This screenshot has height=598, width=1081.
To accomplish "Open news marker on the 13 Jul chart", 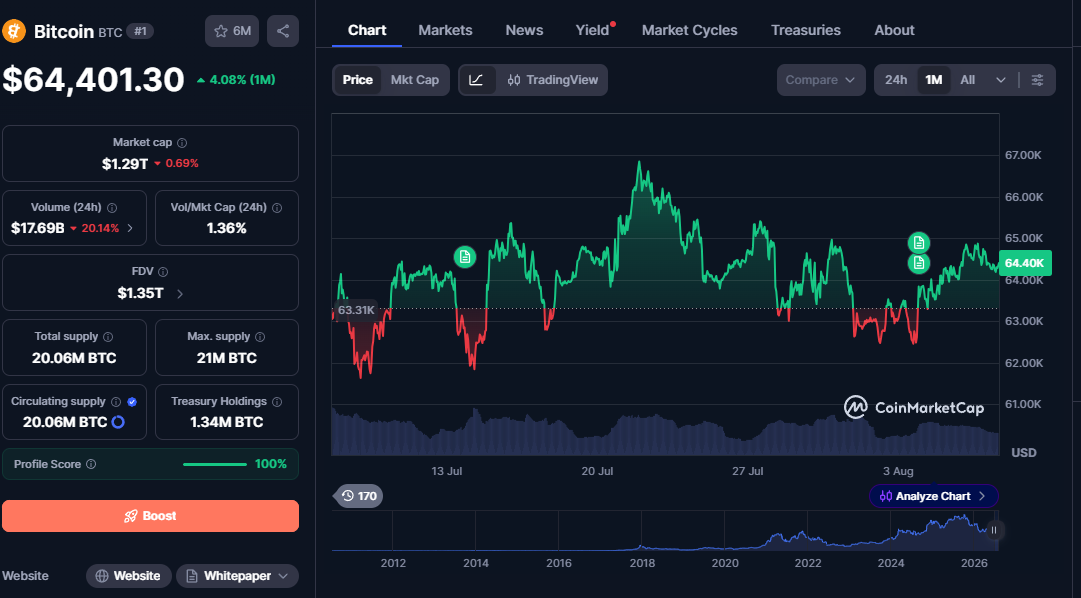I will point(465,257).
